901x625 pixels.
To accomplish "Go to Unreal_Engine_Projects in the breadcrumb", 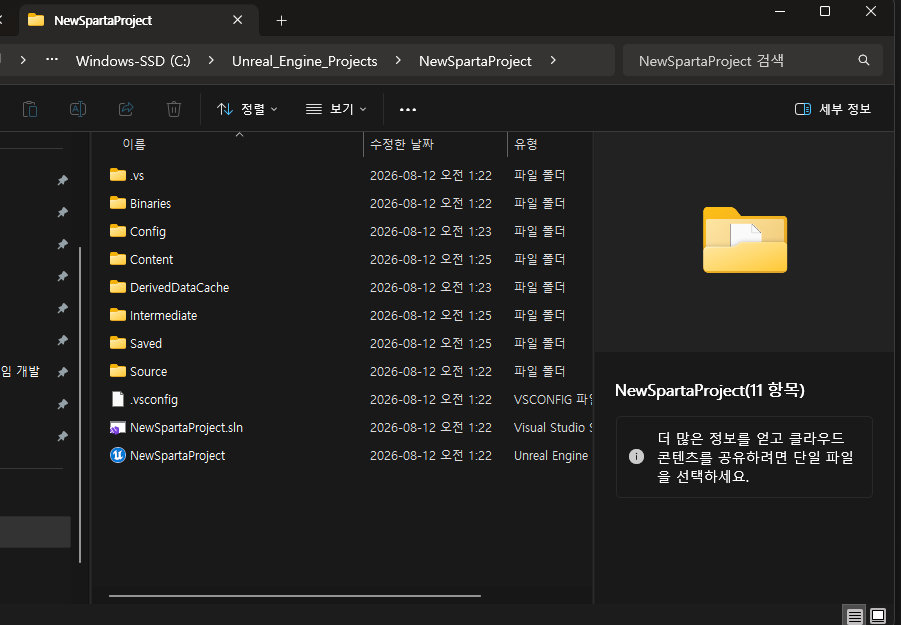I will tap(305, 61).
